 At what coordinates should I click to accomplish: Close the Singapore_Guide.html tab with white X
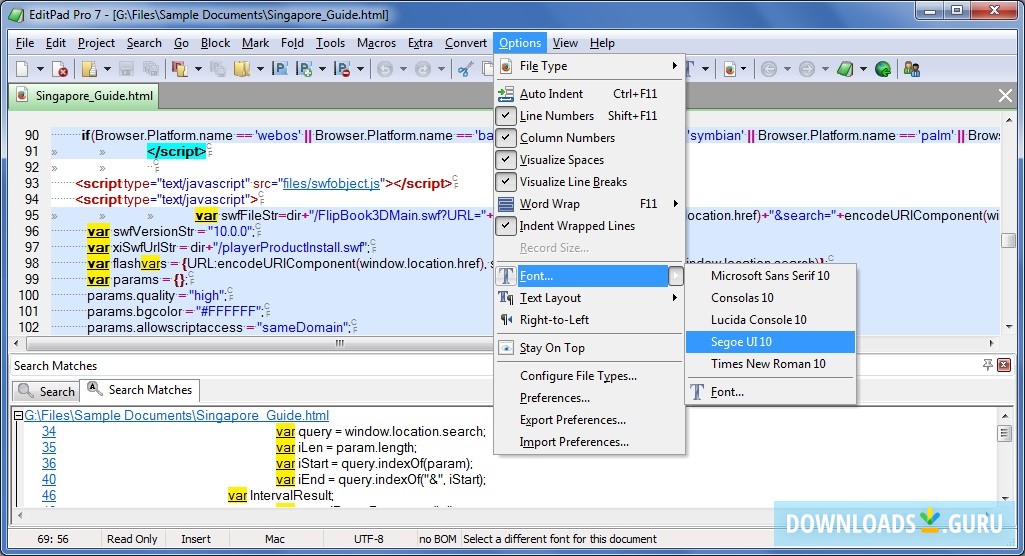click(1005, 96)
